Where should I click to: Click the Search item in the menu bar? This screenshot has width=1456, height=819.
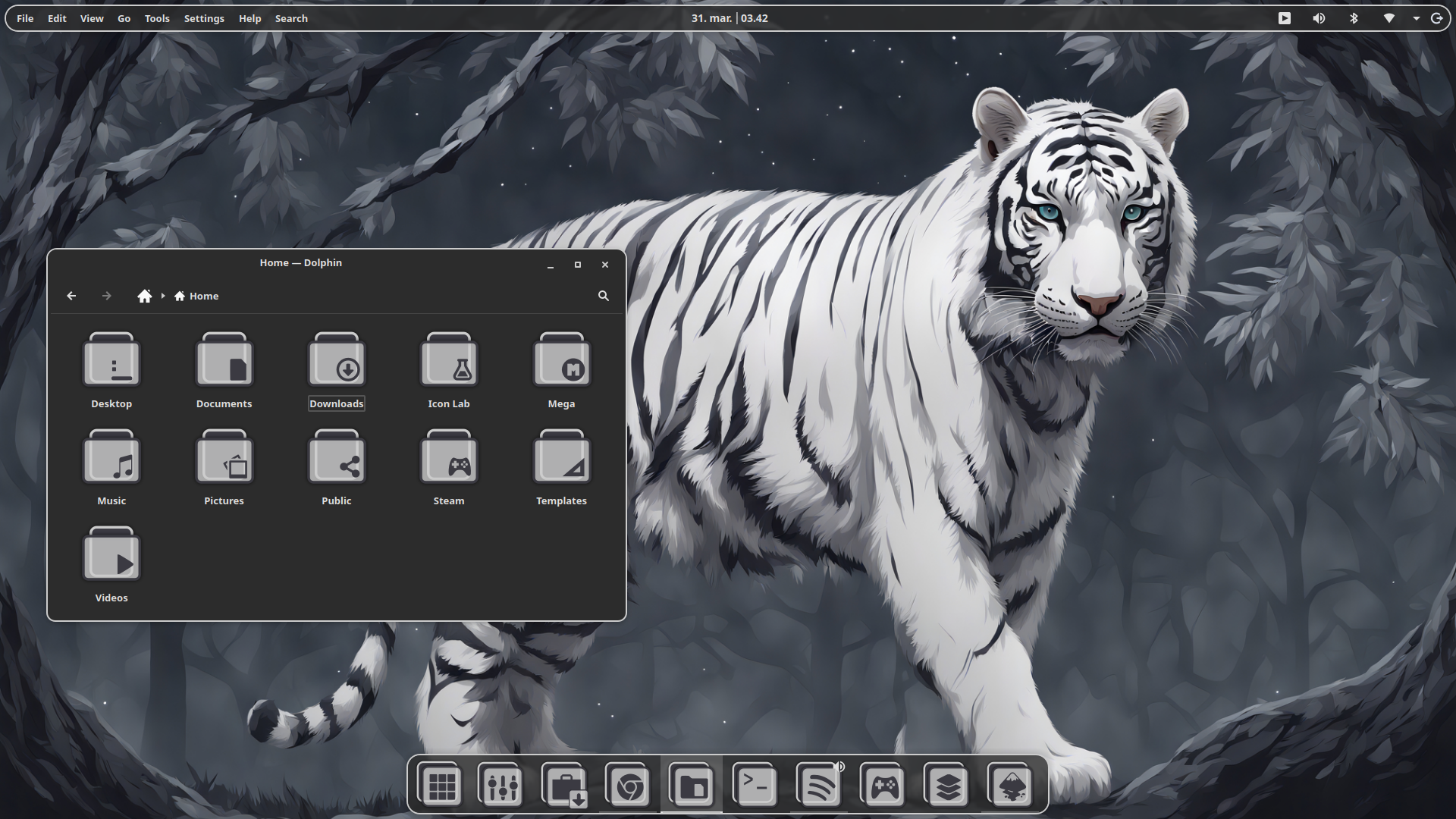tap(291, 18)
